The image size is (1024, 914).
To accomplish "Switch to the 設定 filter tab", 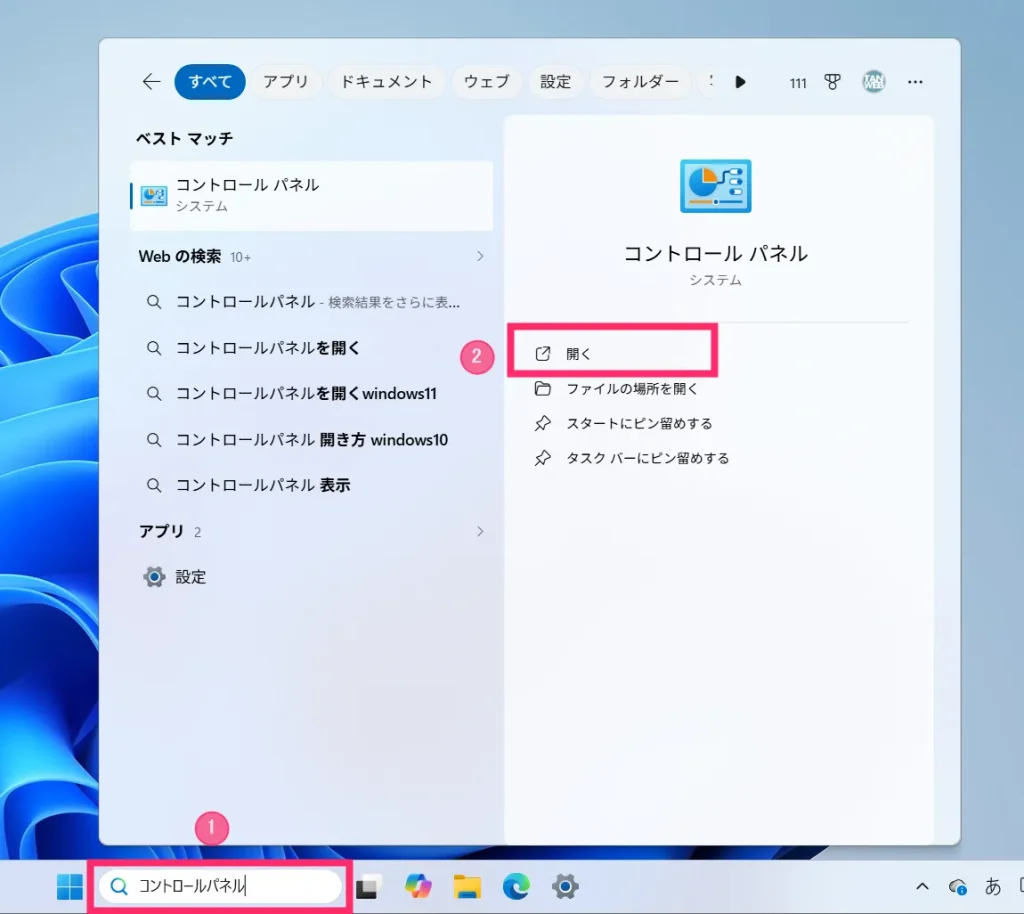I will click(555, 82).
